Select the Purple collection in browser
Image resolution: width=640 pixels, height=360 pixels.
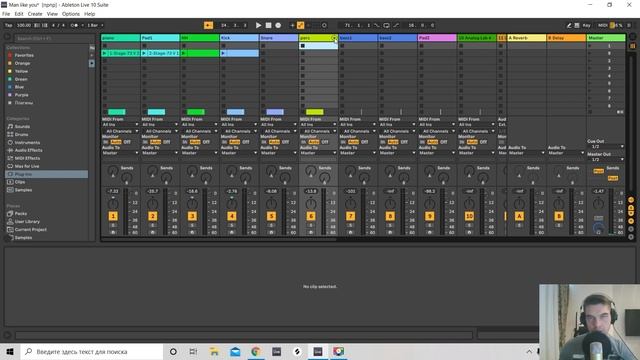(x=21, y=95)
